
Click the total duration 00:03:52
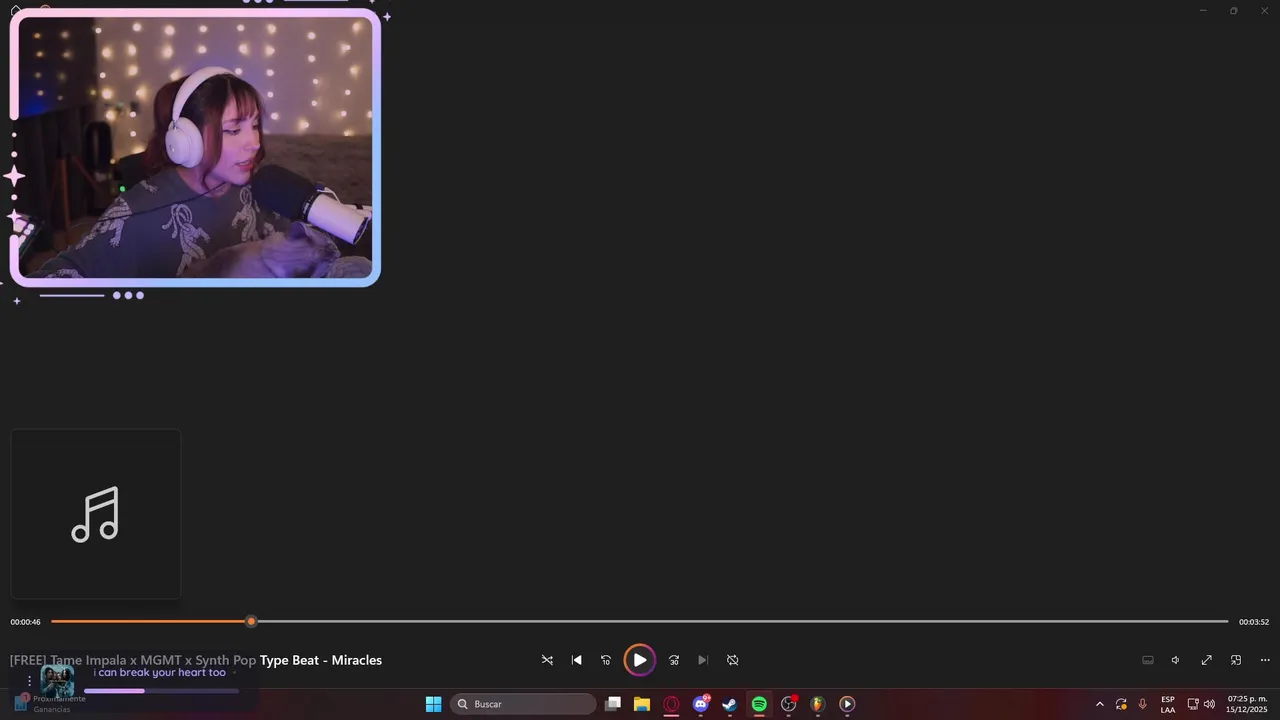click(x=1254, y=622)
